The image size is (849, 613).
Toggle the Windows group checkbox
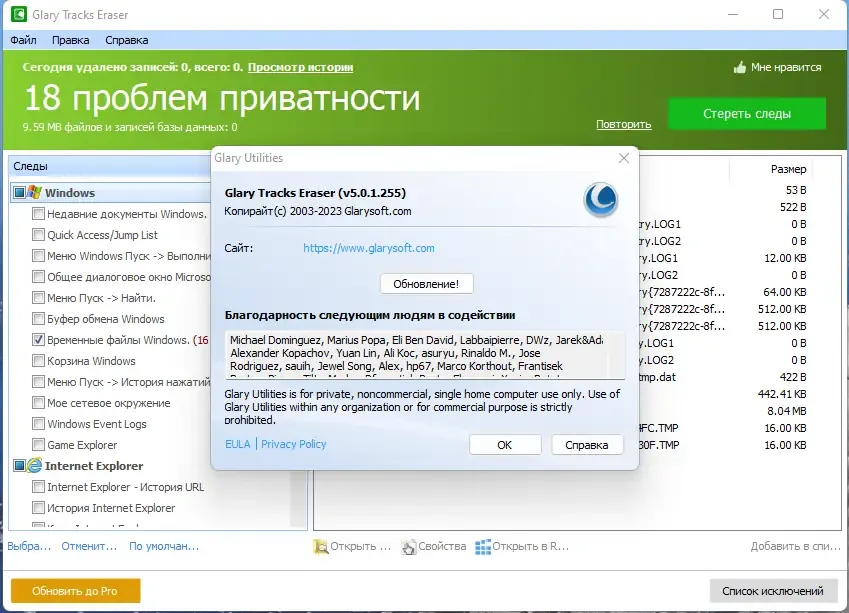[x=19, y=192]
